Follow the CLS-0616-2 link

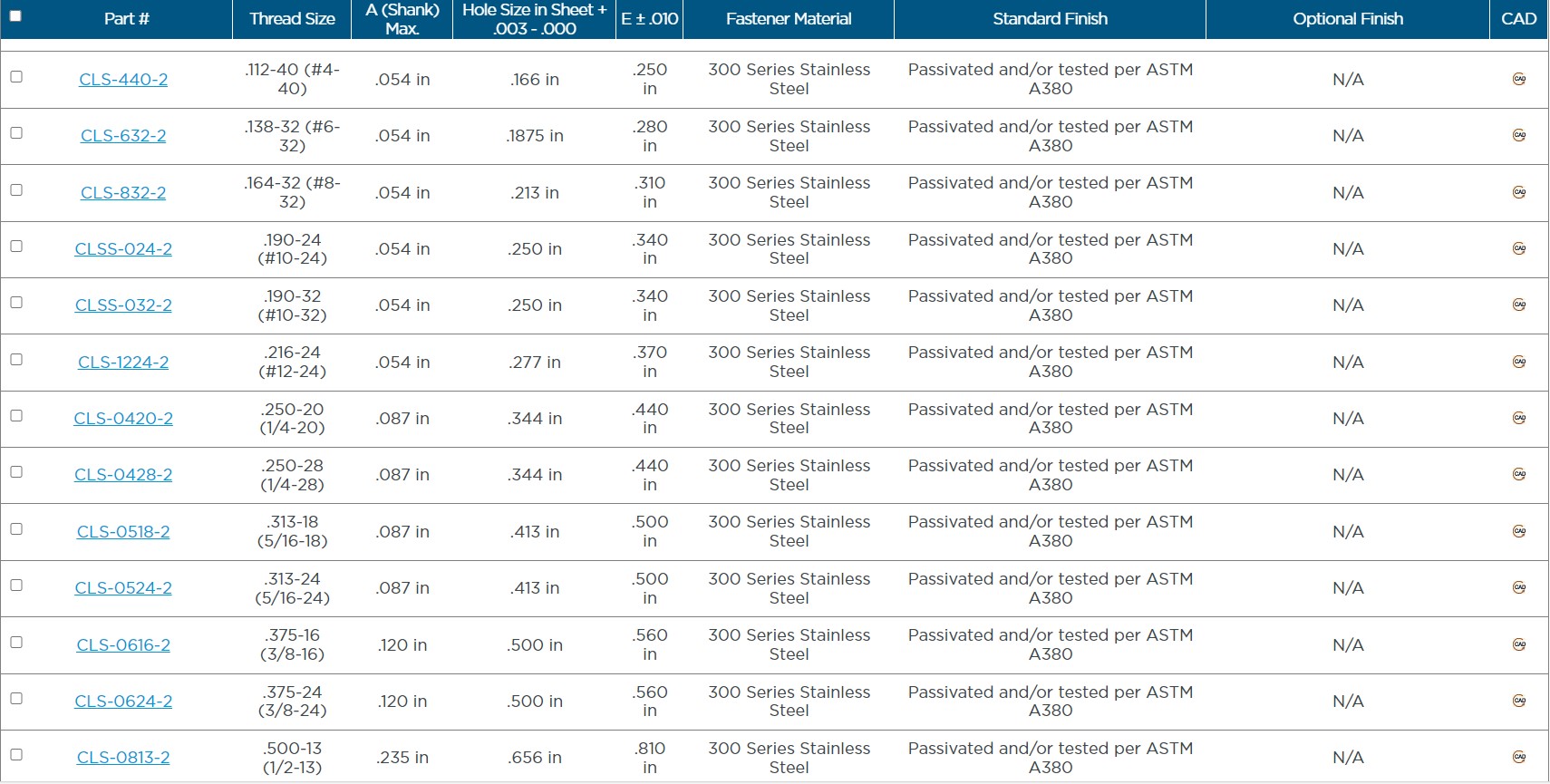click(123, 644)
